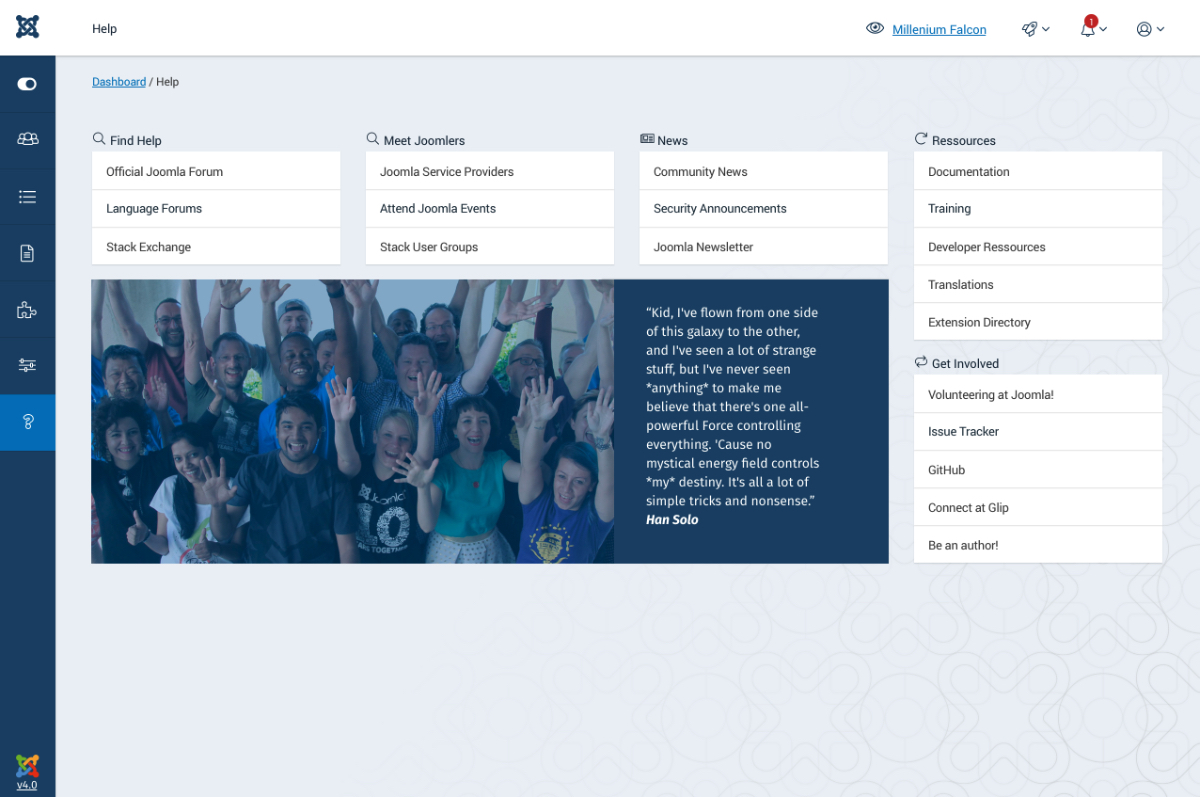The width and height of the screenshot is (1200, 797).
Task: Toggle the sidebar menu switch
Action: click(27, 84)
